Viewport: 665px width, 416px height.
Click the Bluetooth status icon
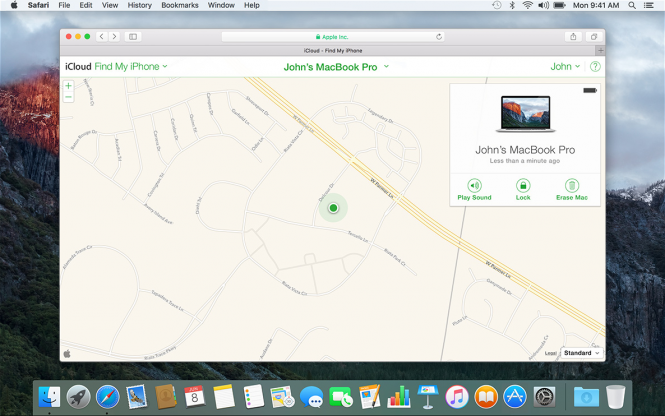(x=512, y=5)
